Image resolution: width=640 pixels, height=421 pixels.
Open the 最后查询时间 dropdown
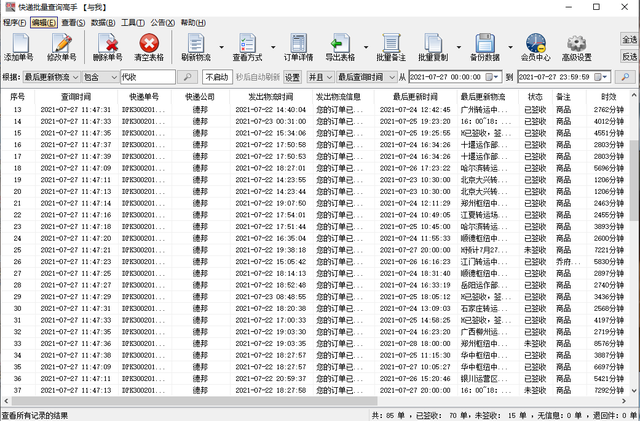point(366,77)
